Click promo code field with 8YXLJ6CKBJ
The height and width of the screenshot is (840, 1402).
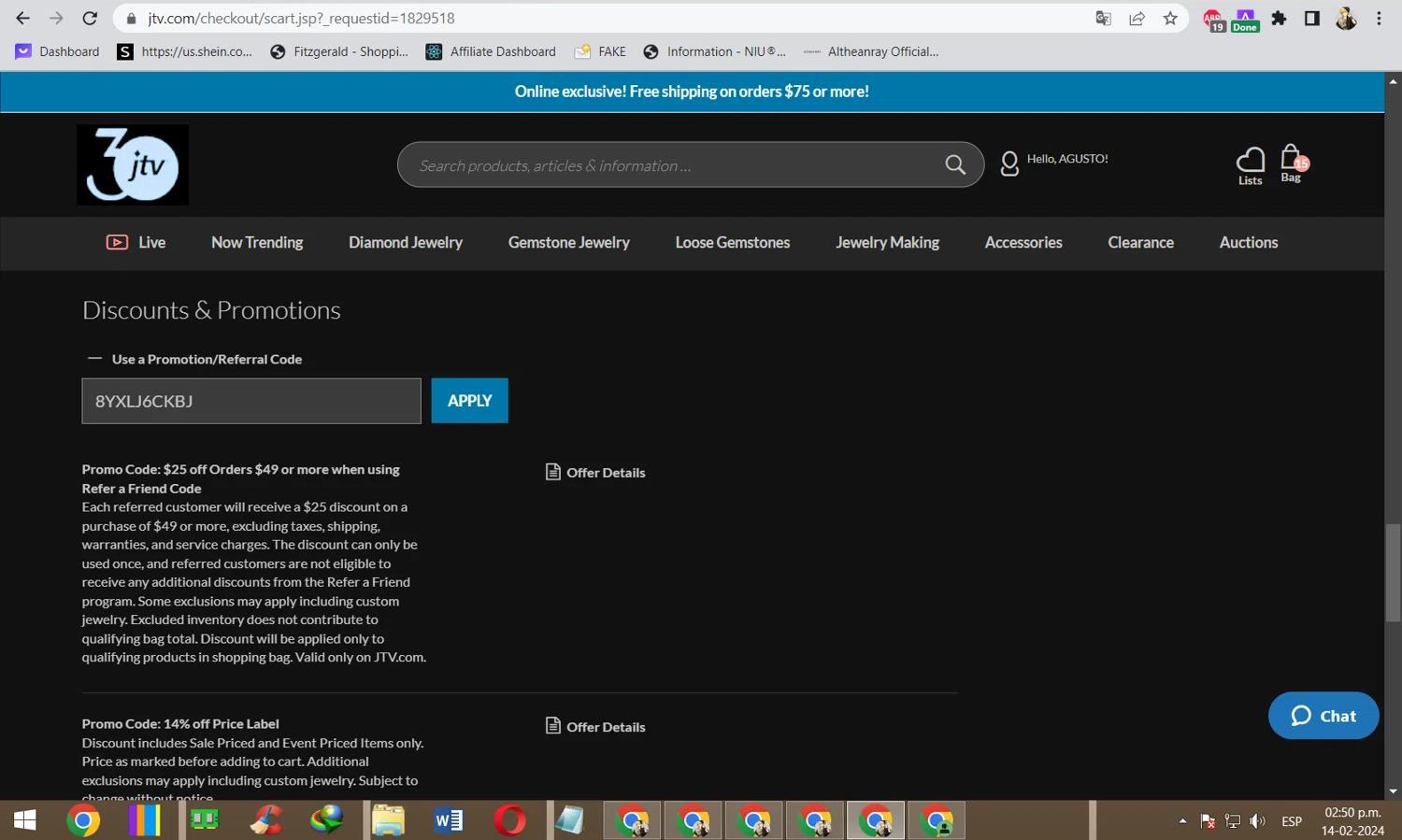click(x=251, y=401)
